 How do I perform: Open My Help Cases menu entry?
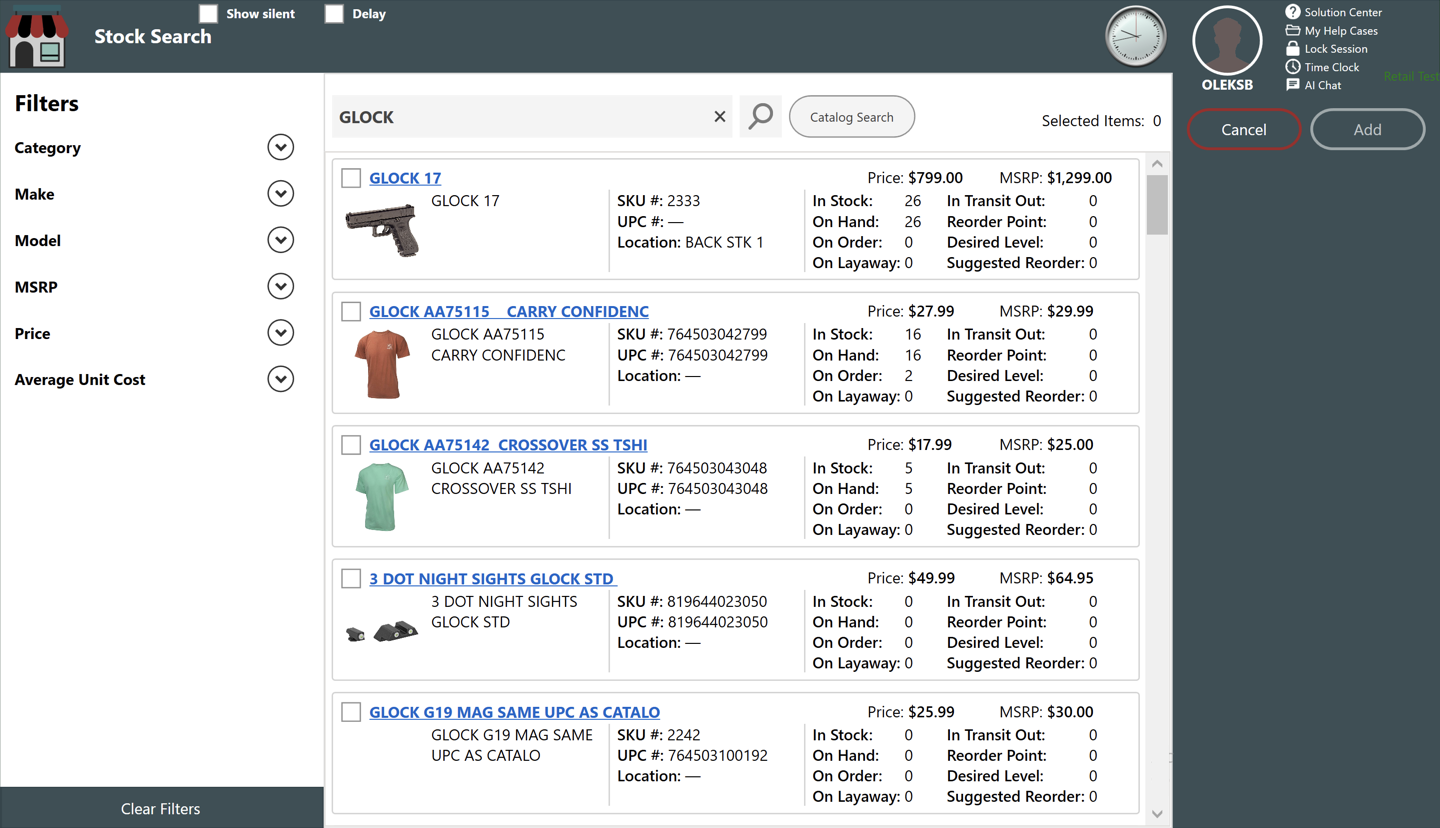pos(1341,30)
